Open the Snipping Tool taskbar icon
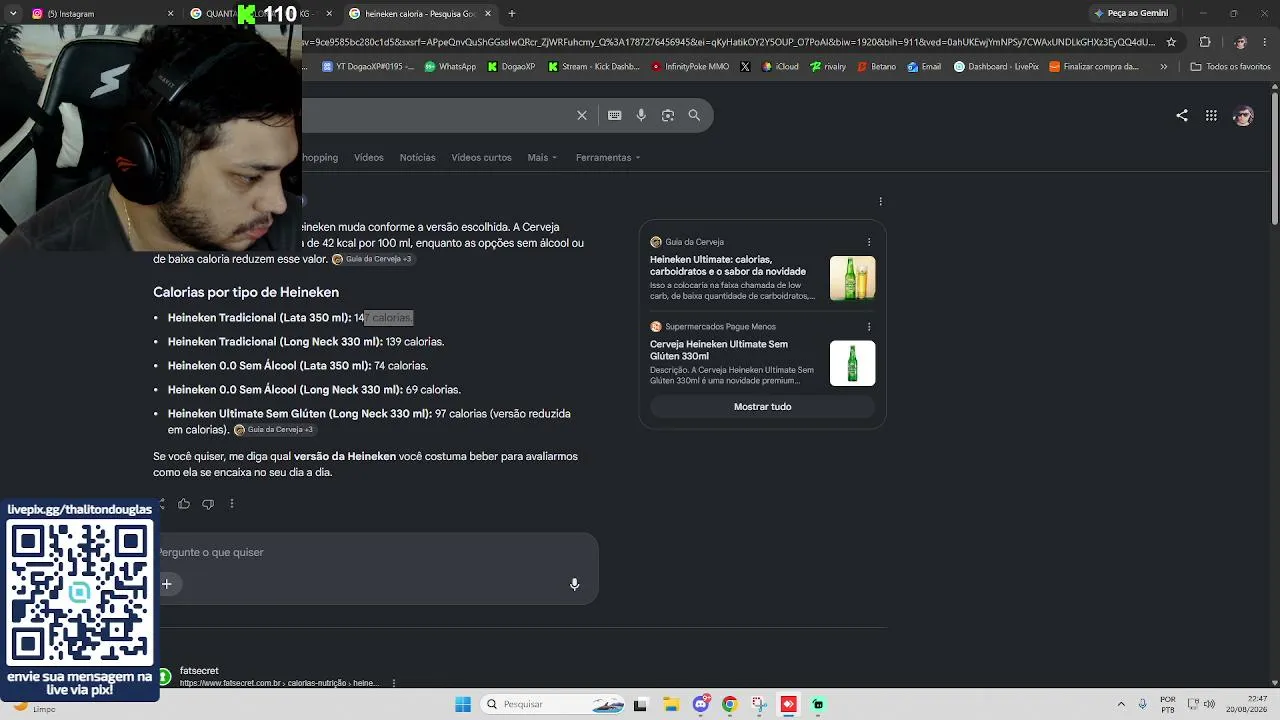 coord(759,704)
